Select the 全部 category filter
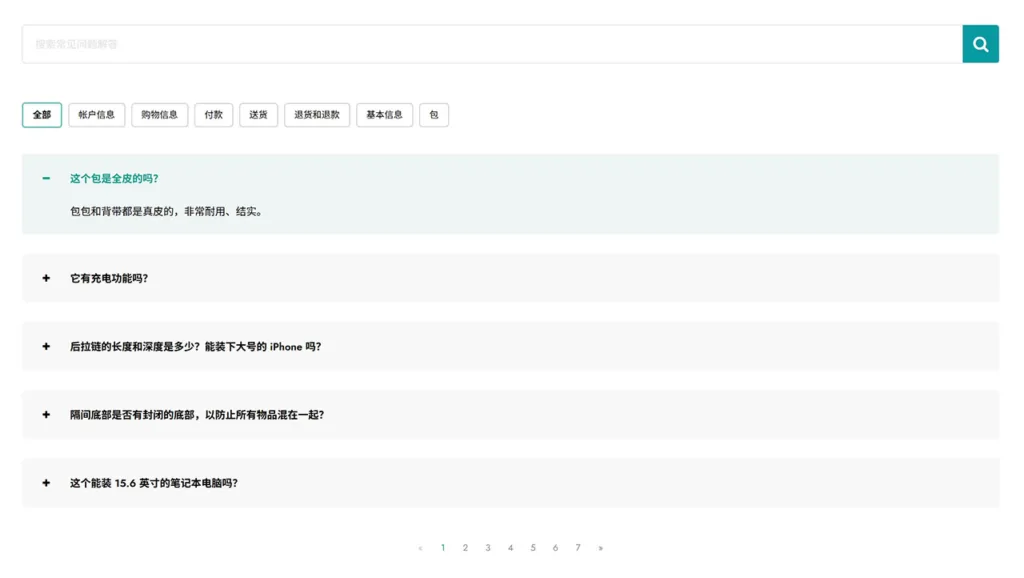 pos(42,115)
